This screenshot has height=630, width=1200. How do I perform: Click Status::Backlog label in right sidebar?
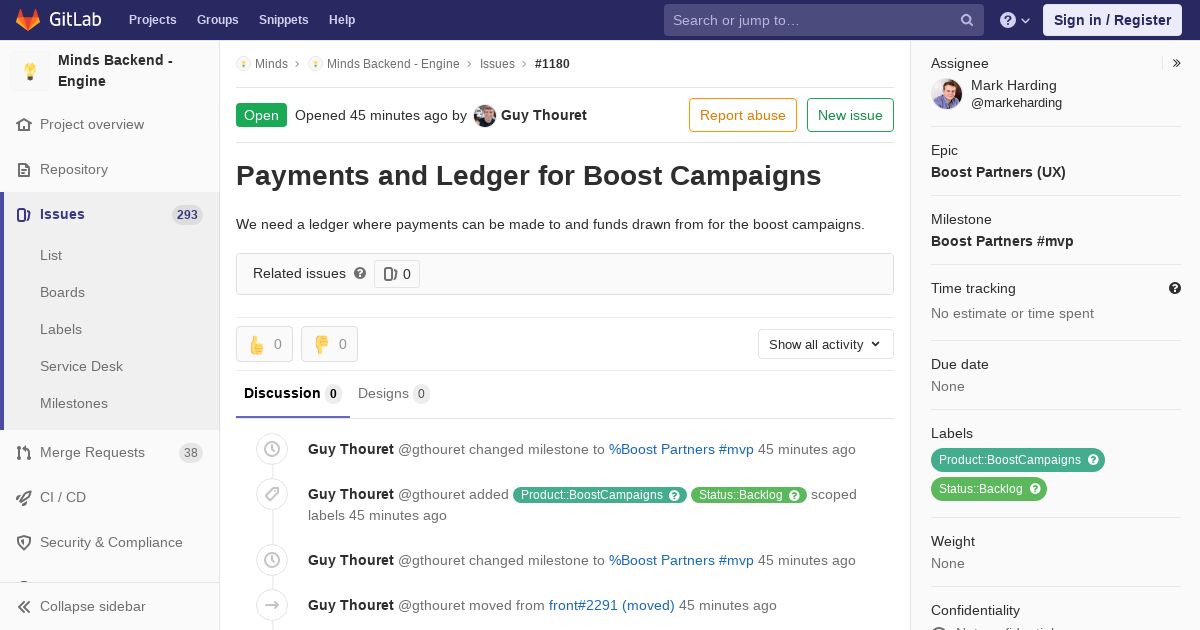[x=981, y=489]
